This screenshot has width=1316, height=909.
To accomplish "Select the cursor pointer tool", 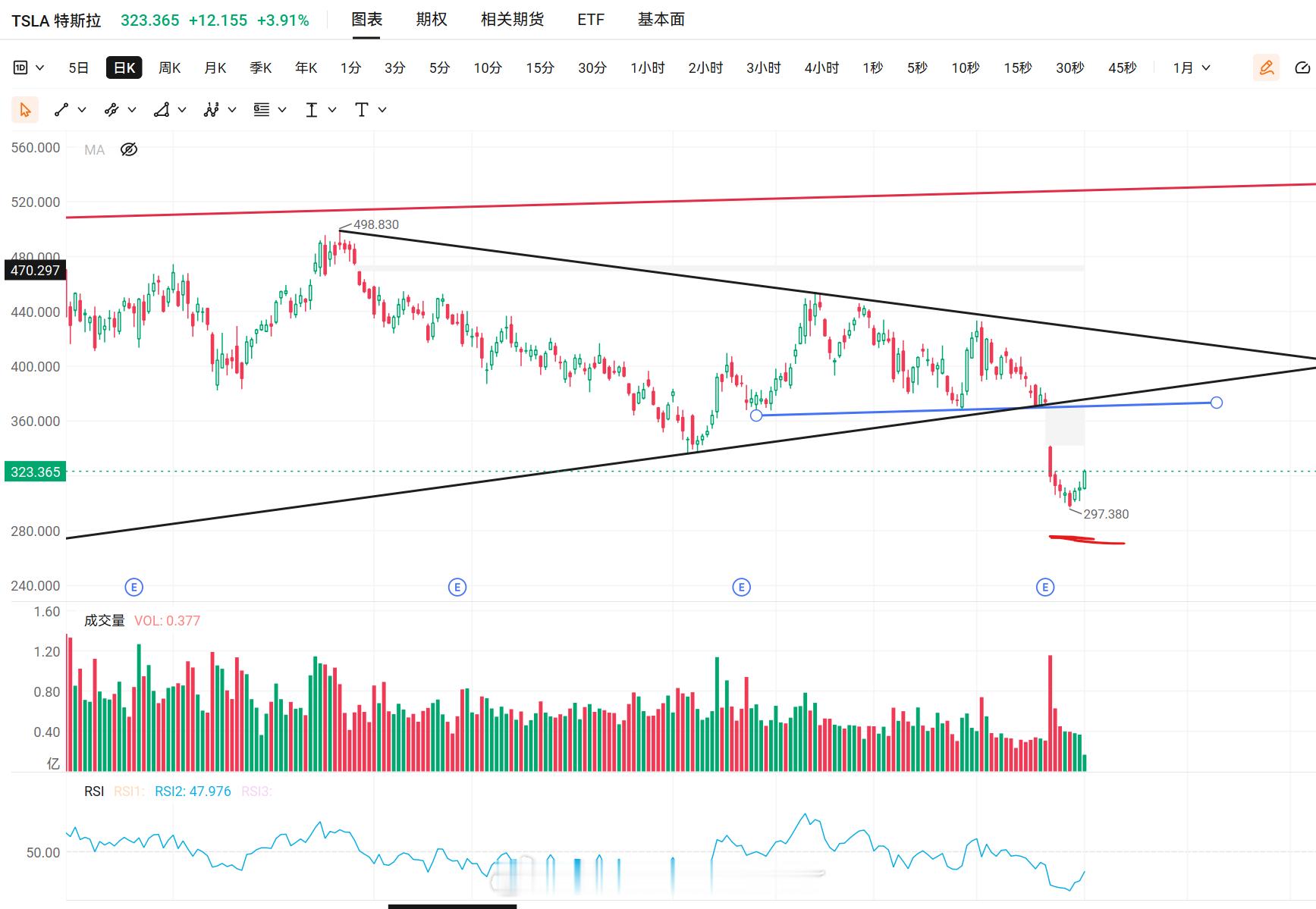I will 25,110.
